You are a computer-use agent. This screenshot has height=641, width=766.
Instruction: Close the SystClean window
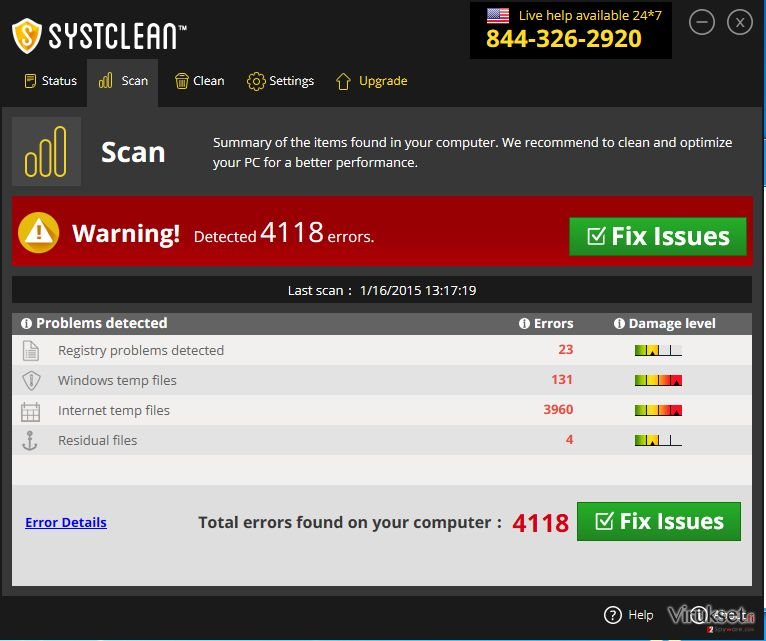pyautogui.click(x=740, y=22)
